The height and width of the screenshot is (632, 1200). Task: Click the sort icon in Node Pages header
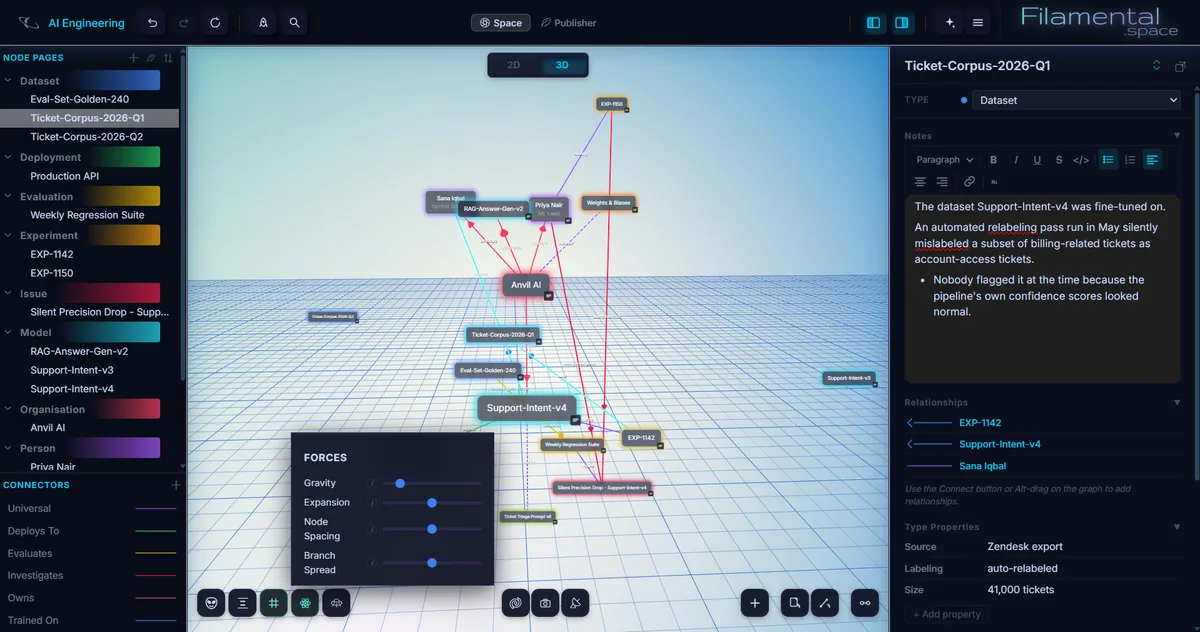pos(168,58)
